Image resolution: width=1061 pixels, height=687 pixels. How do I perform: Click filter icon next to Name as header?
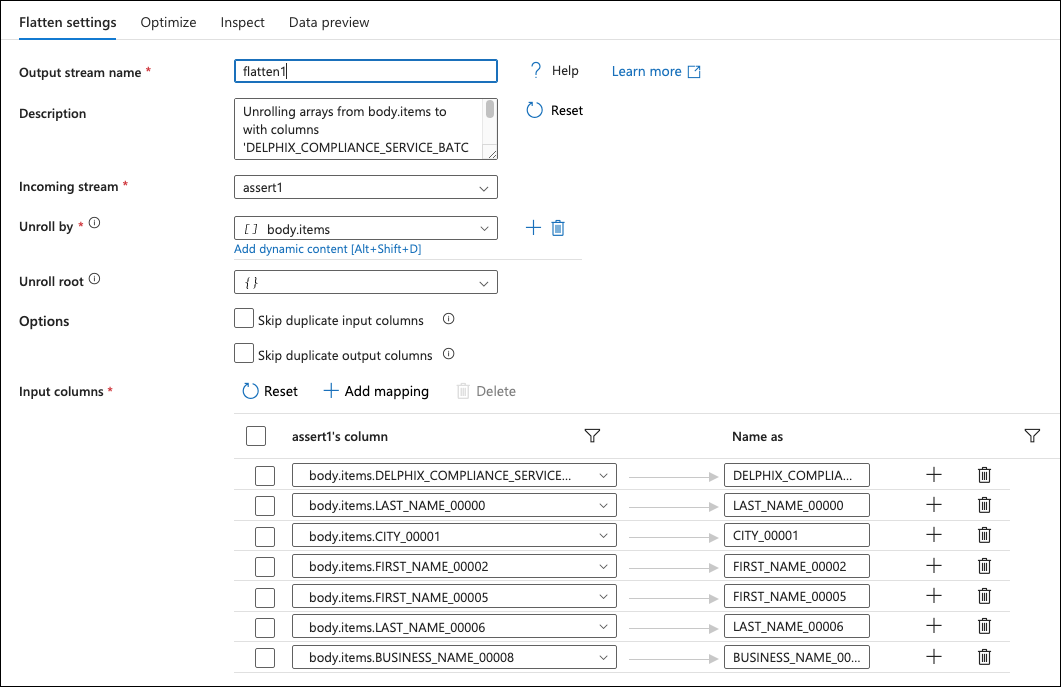pyautogui.click(x=1032, y=436)
